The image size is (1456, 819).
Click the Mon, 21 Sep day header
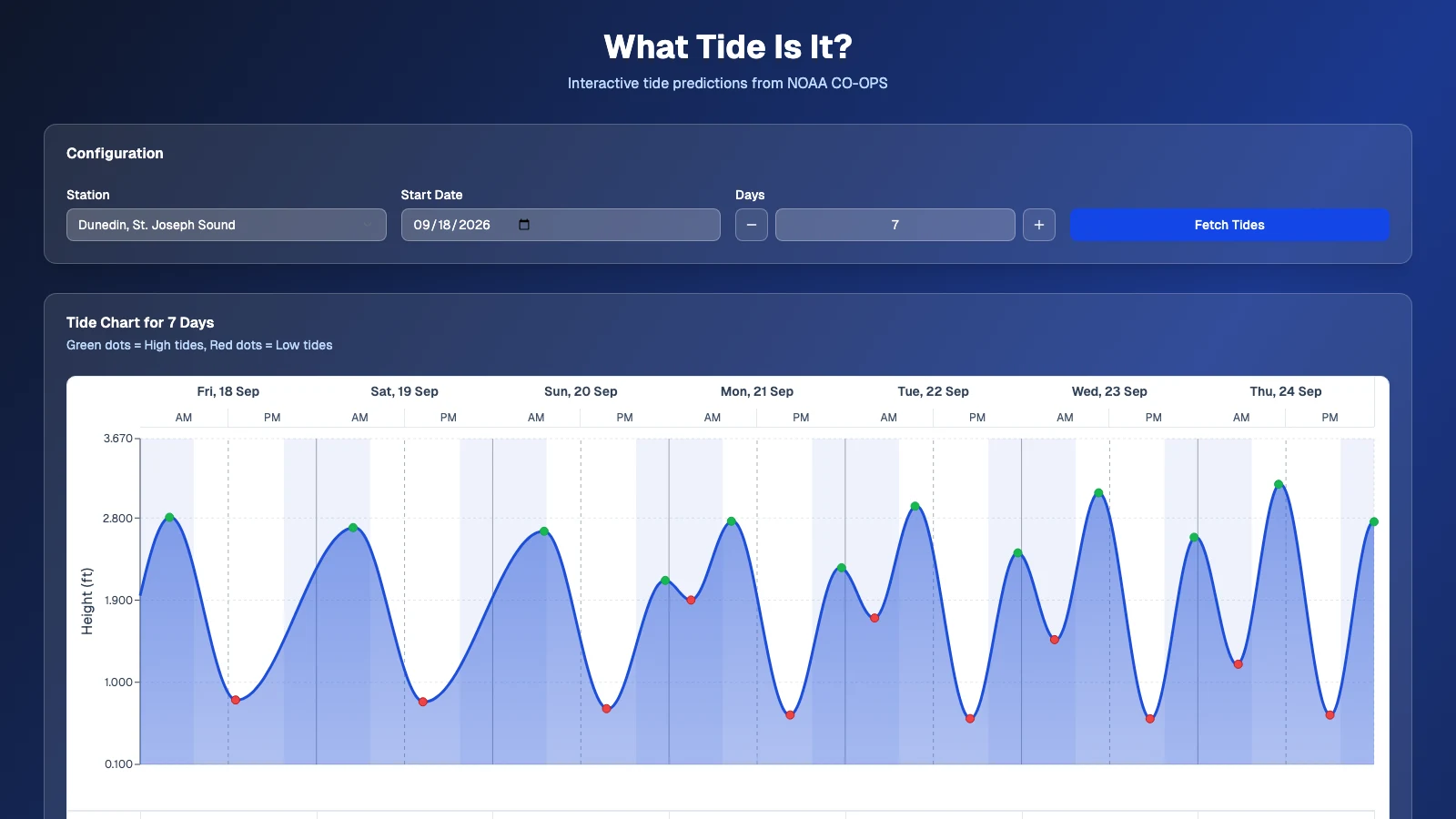tap(757, 391)
